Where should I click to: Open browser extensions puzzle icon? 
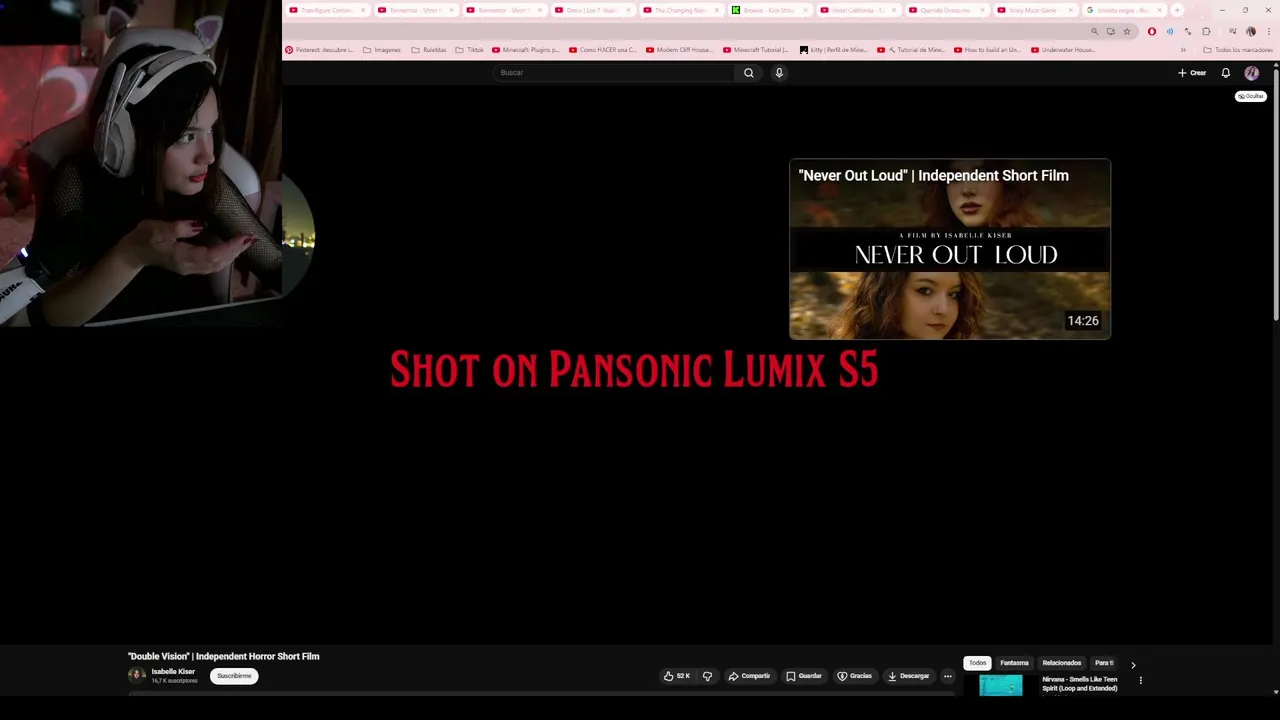tap(1206, 31)
